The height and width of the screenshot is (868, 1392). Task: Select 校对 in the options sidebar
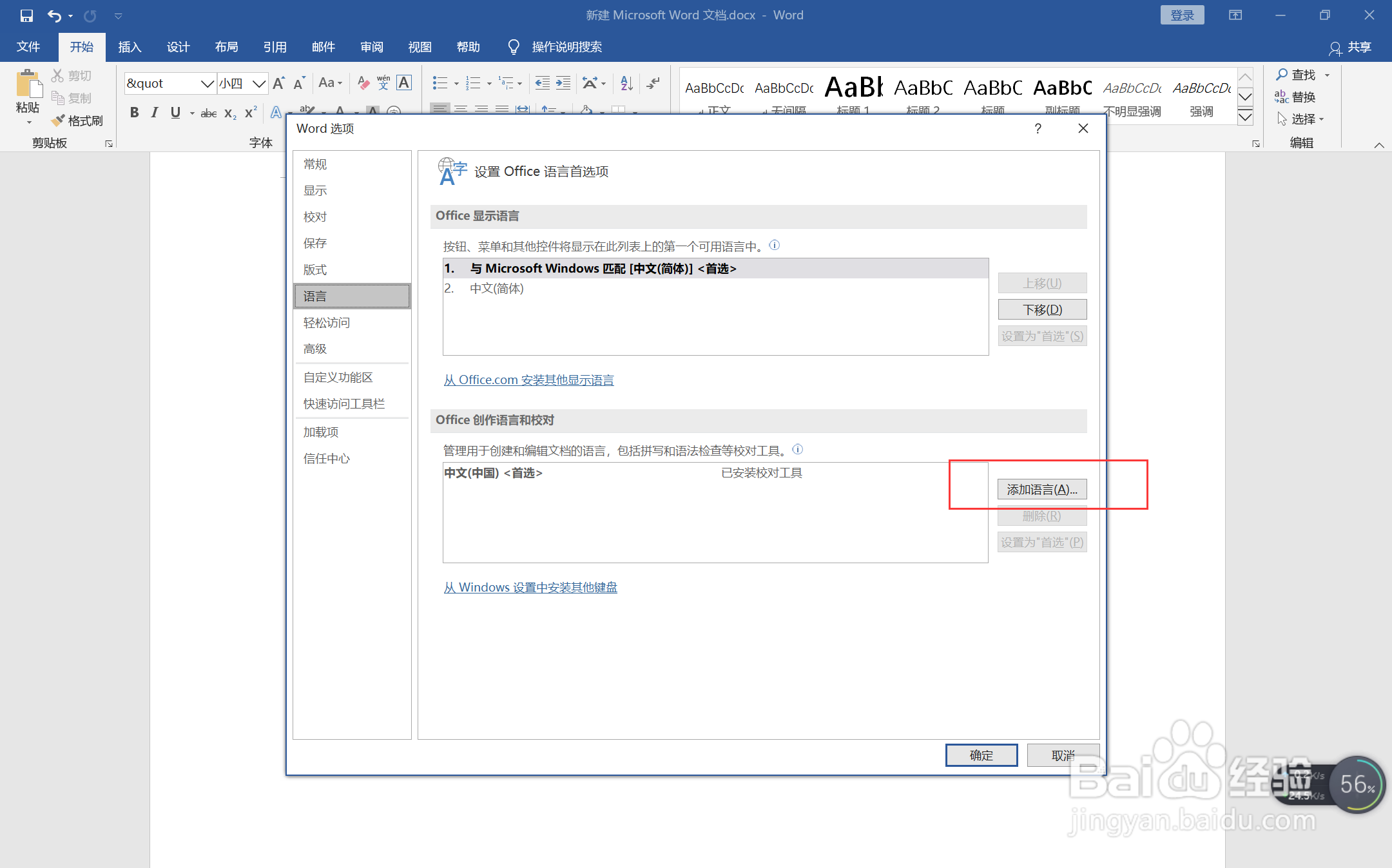(x=352, y=217)
